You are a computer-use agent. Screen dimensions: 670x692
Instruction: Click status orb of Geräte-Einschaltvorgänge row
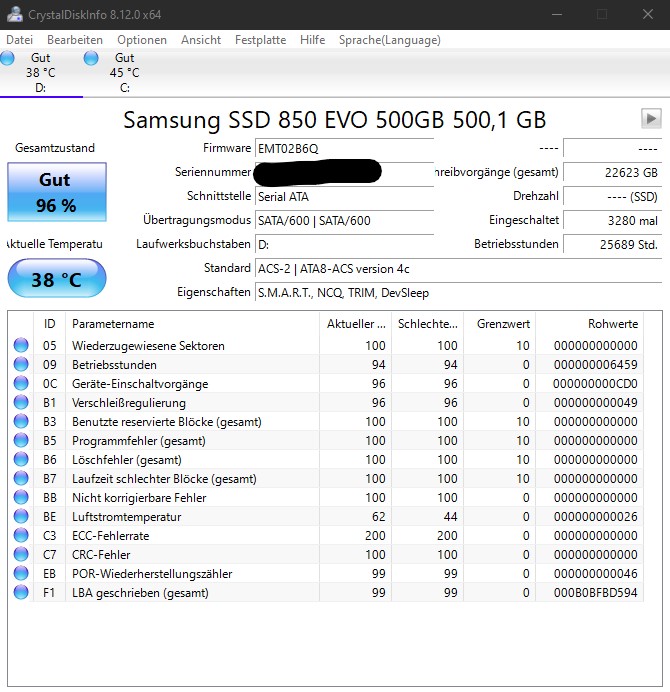coord(21,383)
